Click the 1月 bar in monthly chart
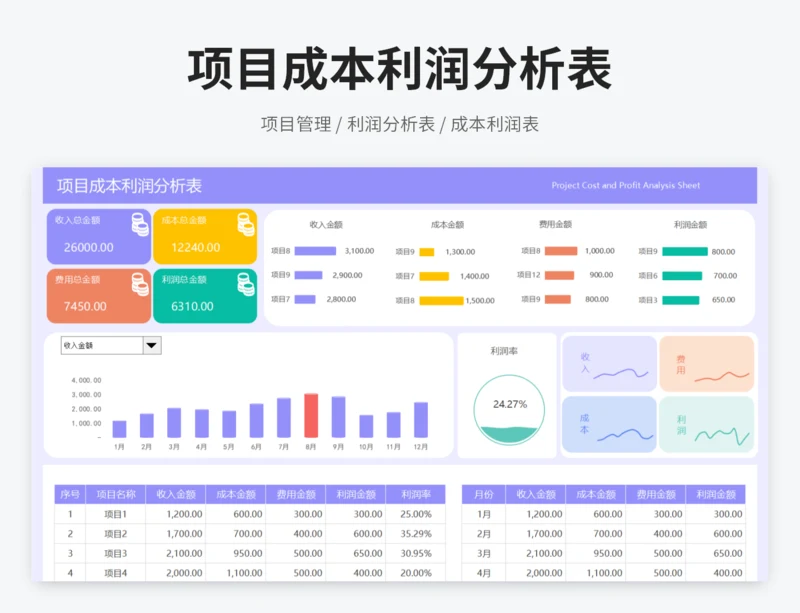Viewport: 800px width, 613px height. point(119,429)
